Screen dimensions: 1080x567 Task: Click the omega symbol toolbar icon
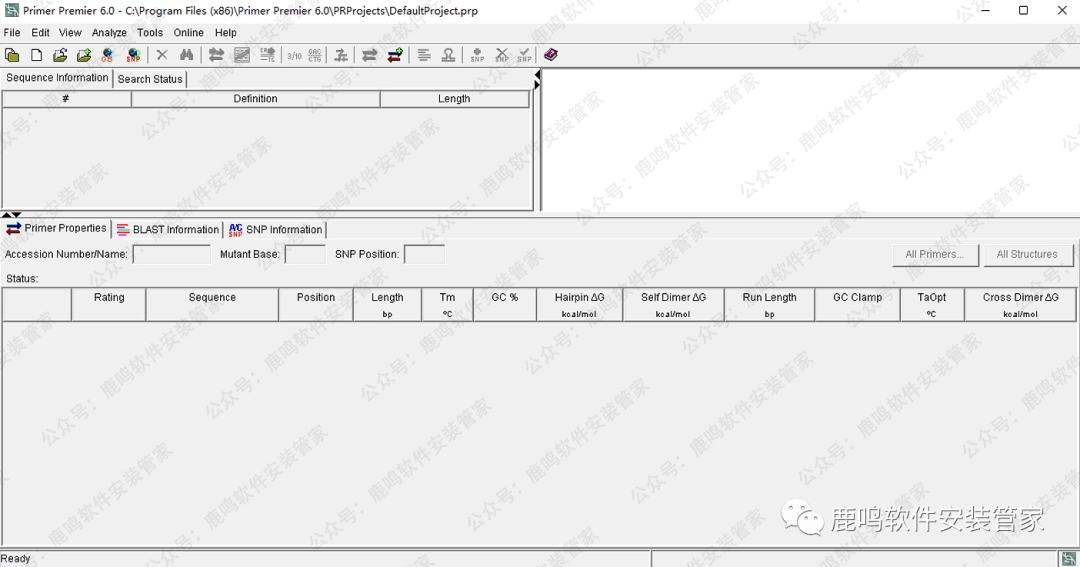(x=448, y=55)
